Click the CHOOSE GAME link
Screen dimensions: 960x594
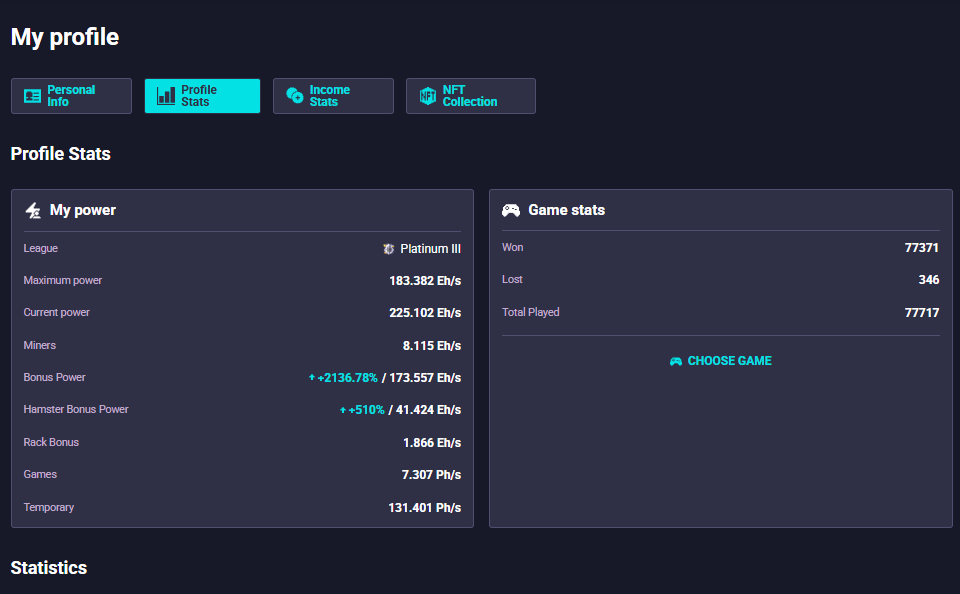coord(721,361)
